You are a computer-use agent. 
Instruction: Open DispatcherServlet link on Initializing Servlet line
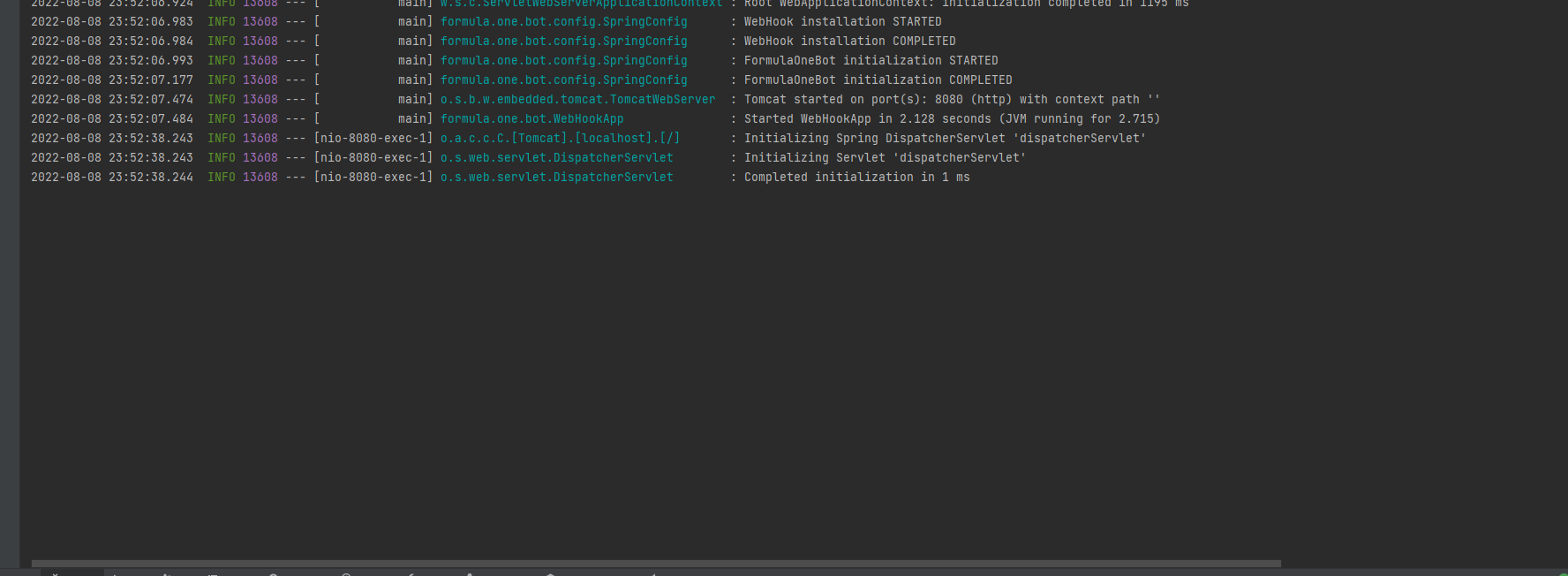556,157
